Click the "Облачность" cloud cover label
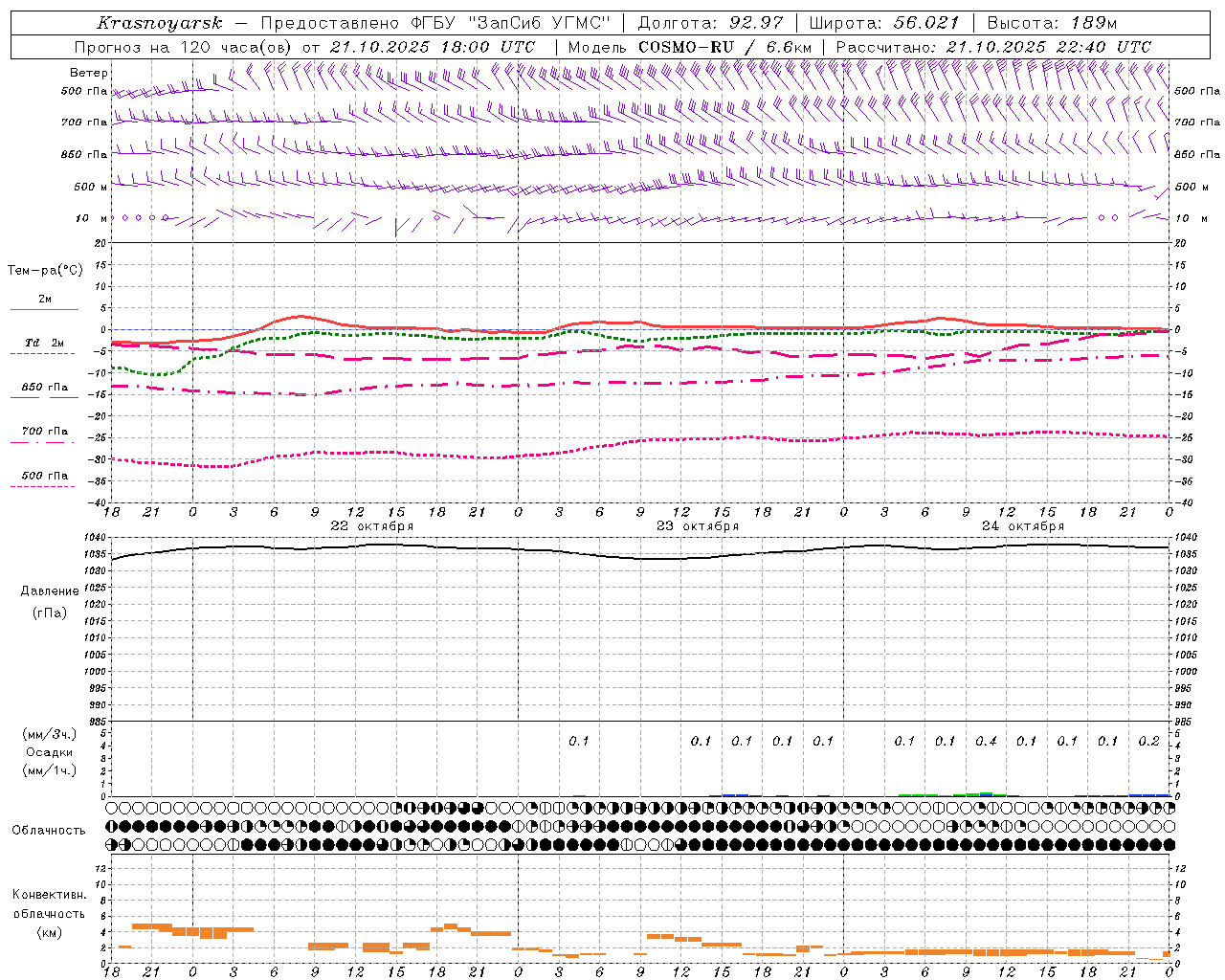The height and width of the screenshot is (980, 1225). coord(49,830)
